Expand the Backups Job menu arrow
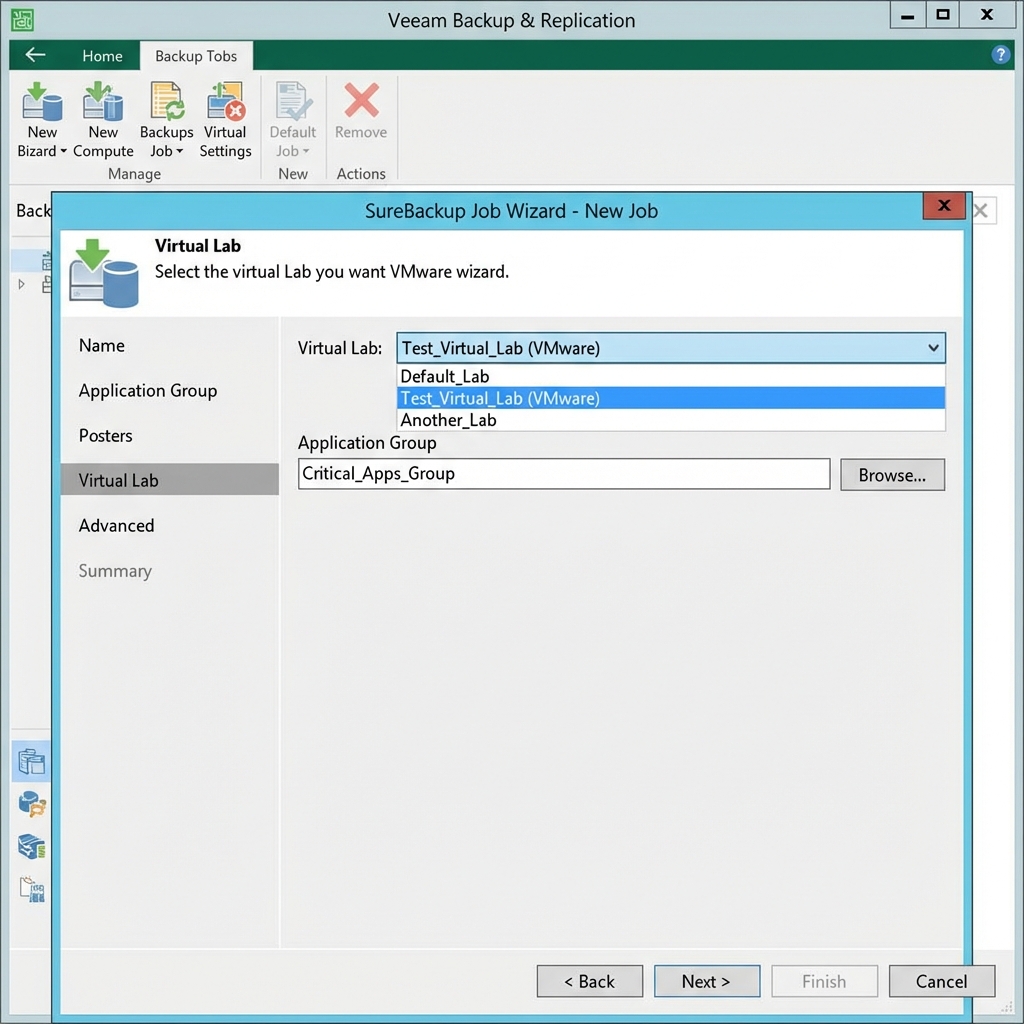Viewport: 1024px width, 1024px height. point(181,151)
